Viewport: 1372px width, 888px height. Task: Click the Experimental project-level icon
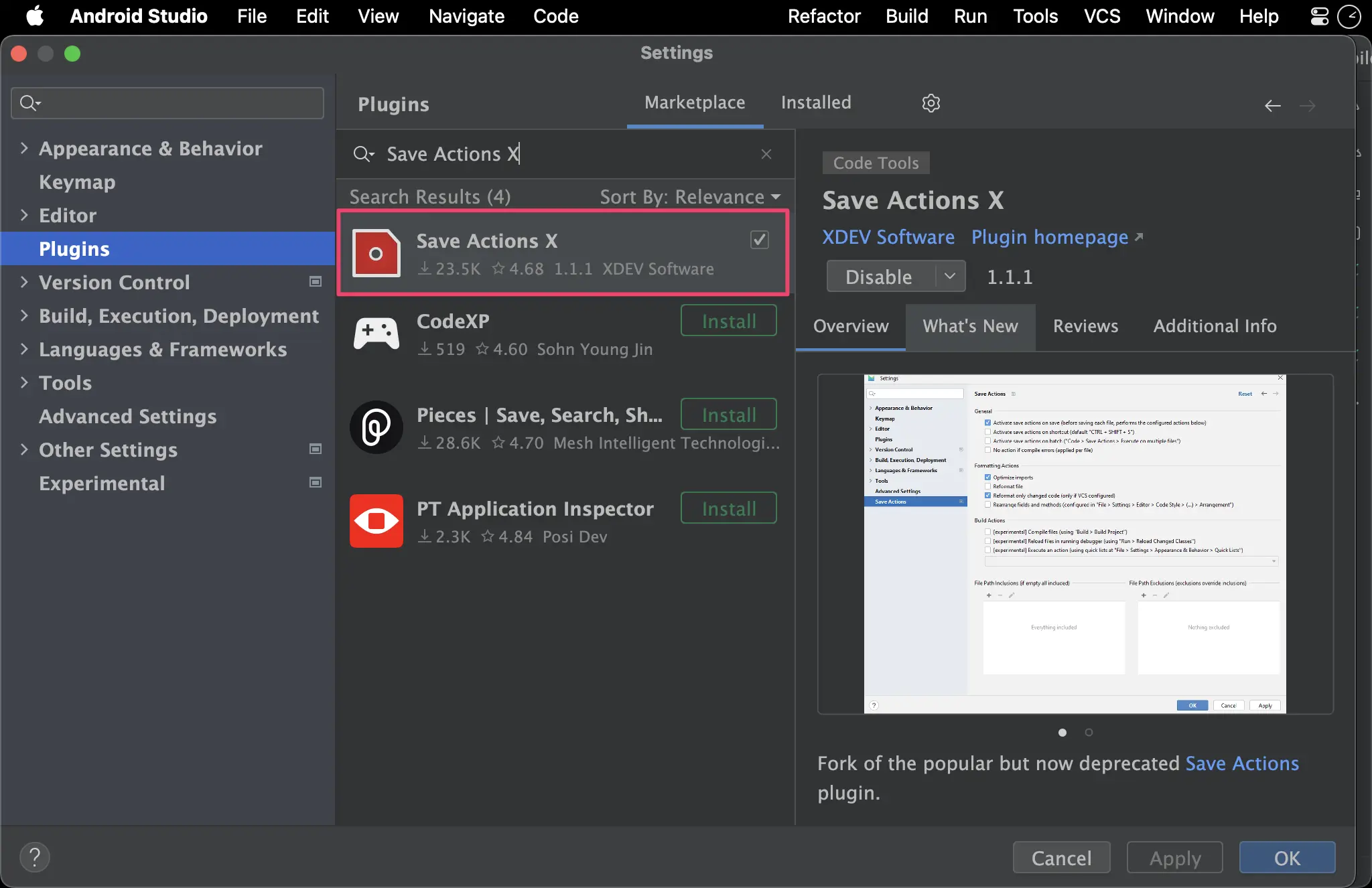point(316,483)
